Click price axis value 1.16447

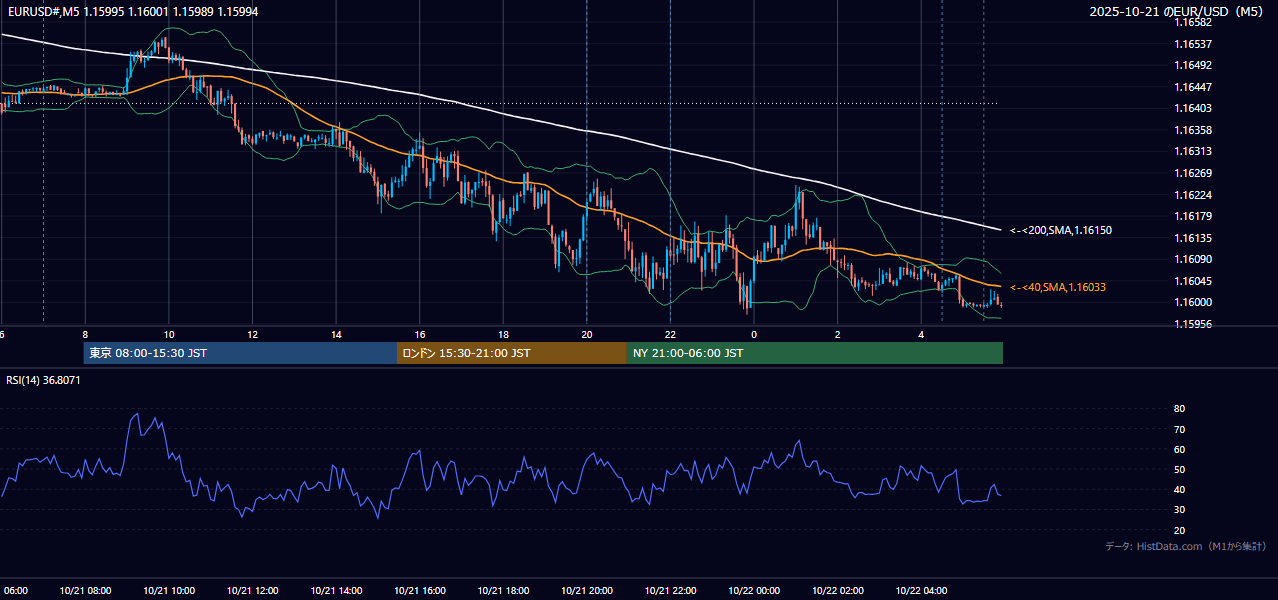[1193, 87]
